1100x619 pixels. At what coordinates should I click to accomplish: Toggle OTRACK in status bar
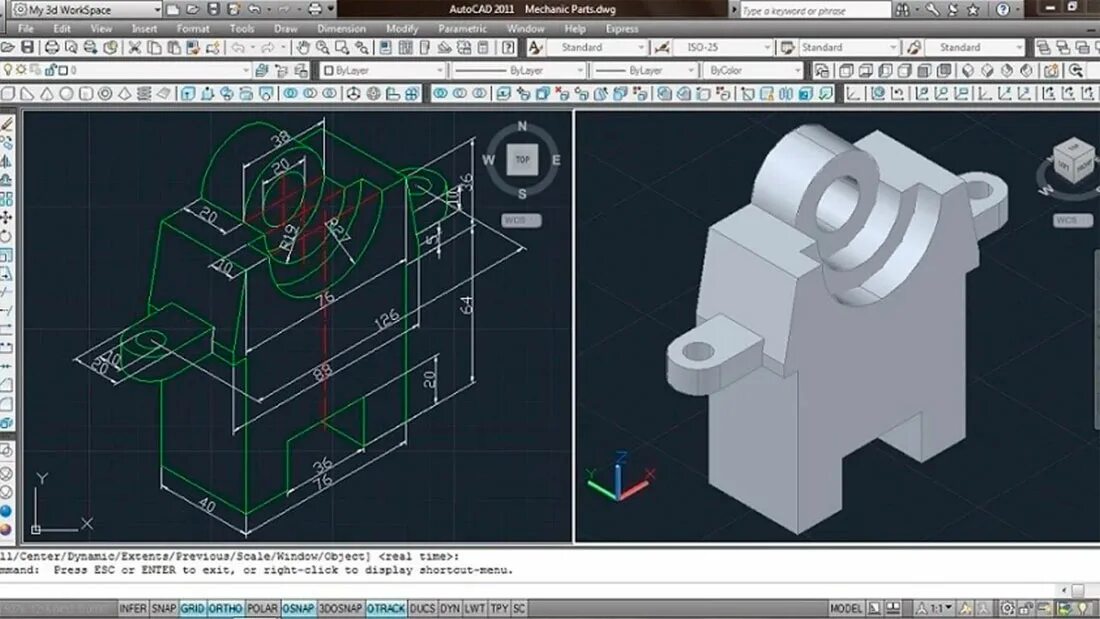pos(386,608)
